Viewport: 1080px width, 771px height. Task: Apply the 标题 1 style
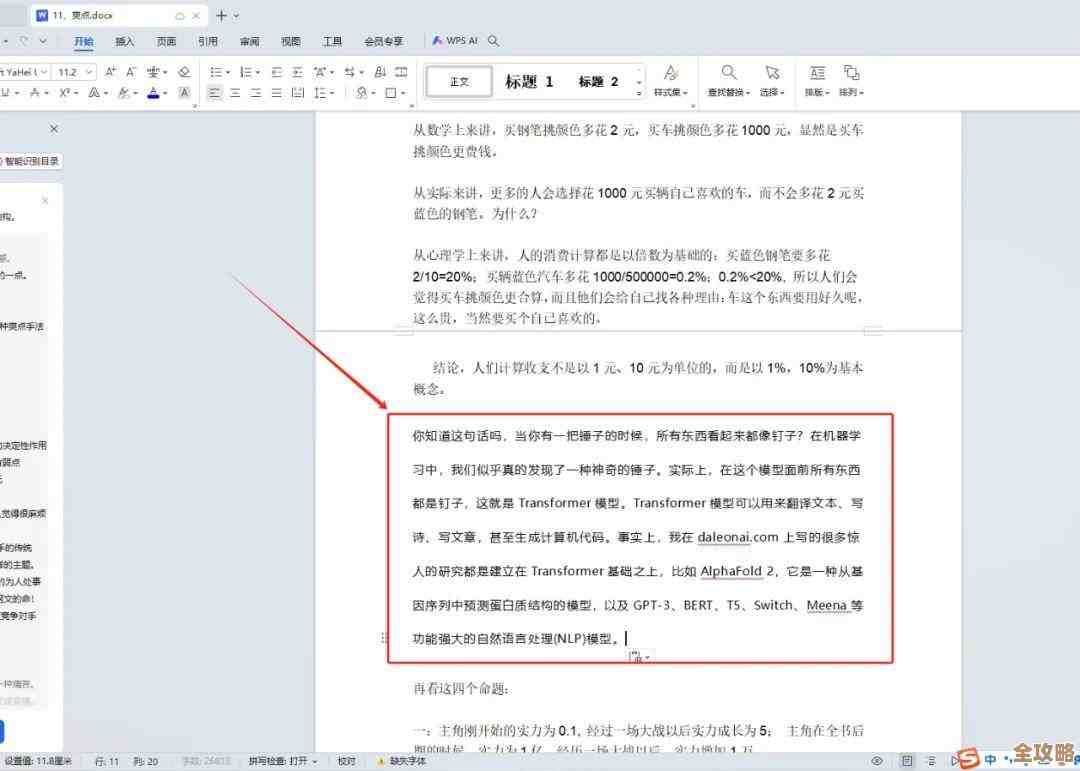[x=529, y=81]
